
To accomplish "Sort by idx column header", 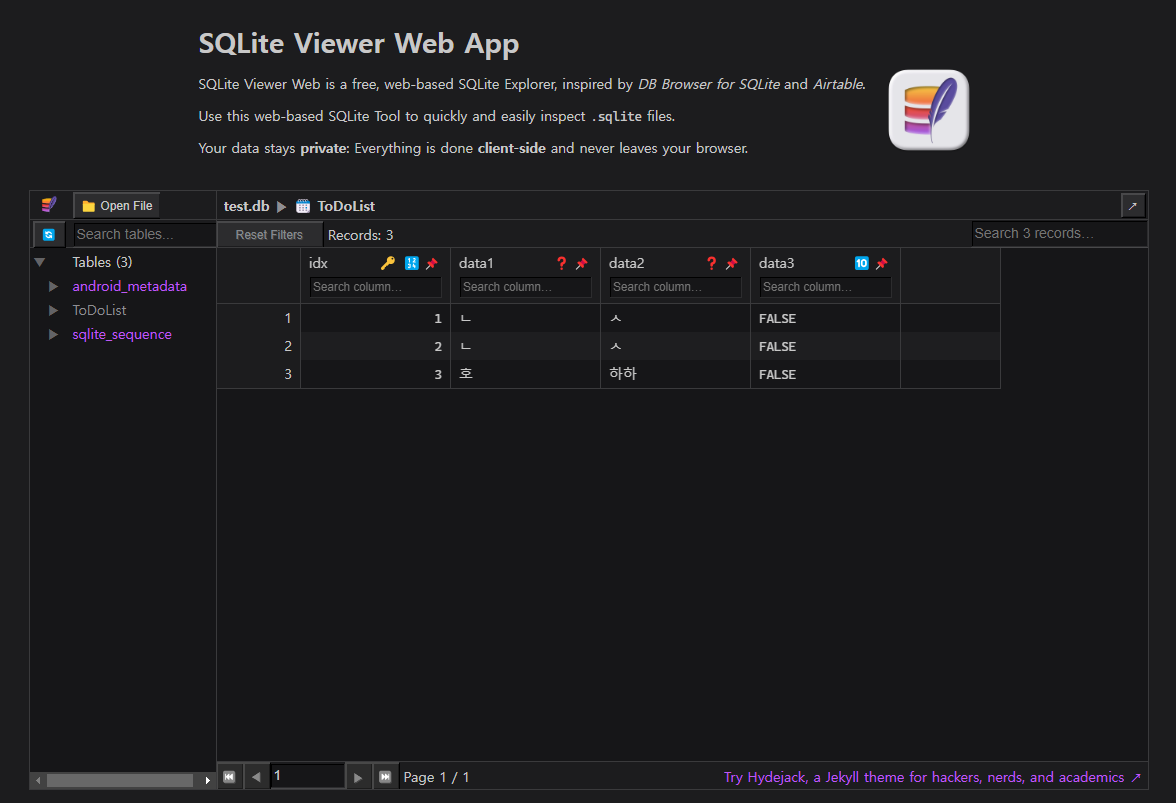I will (318, 263).
